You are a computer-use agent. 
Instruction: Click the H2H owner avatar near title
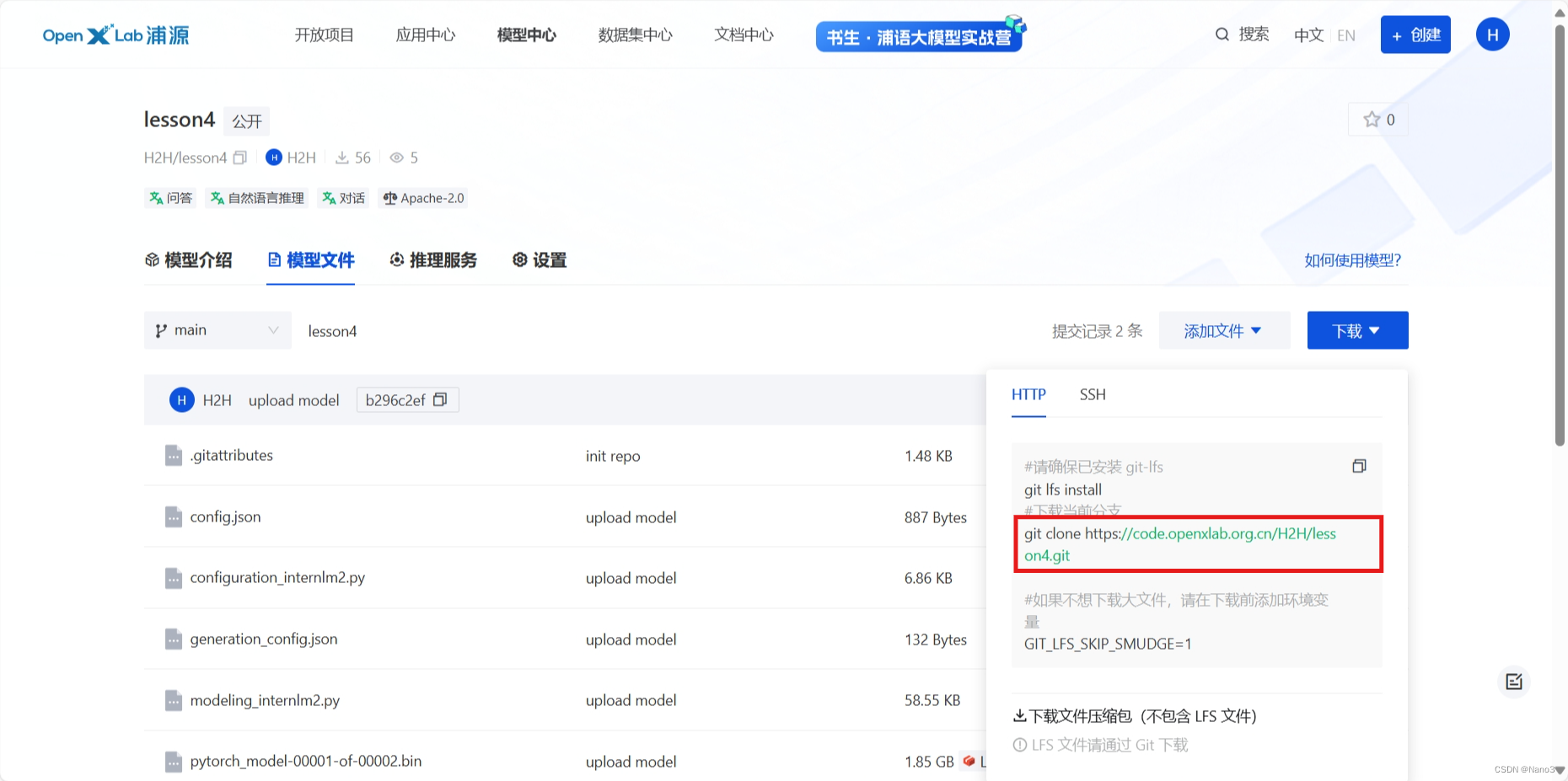(x=274, y=158)
